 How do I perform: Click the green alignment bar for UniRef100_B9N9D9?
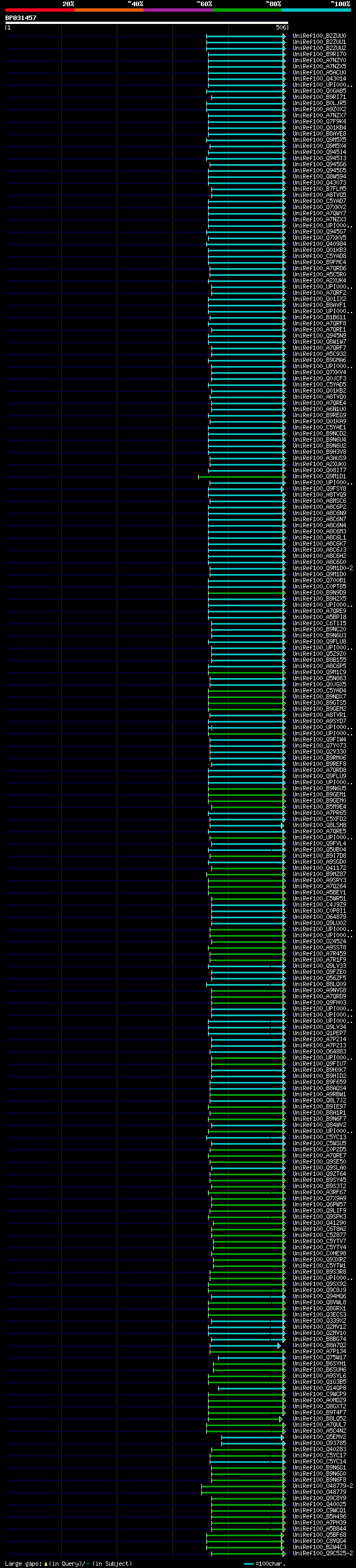click(246, 593)
